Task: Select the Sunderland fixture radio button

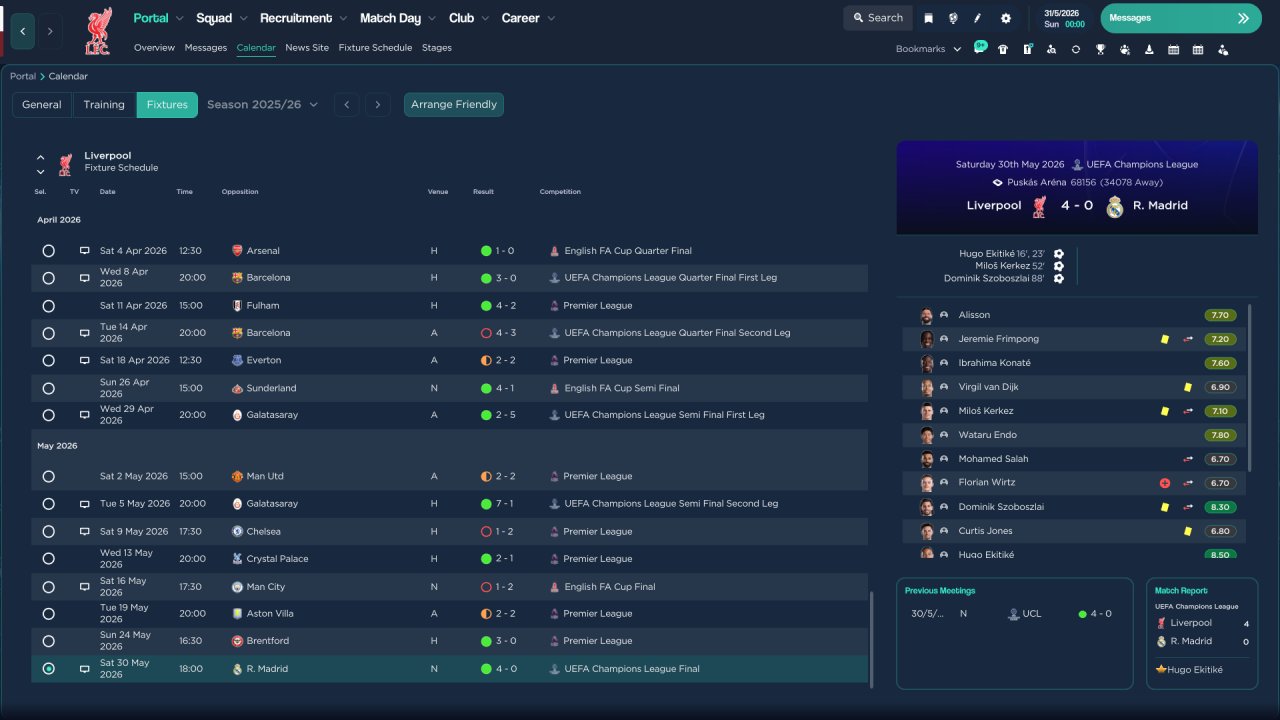Action: click(x=49, y=388)
